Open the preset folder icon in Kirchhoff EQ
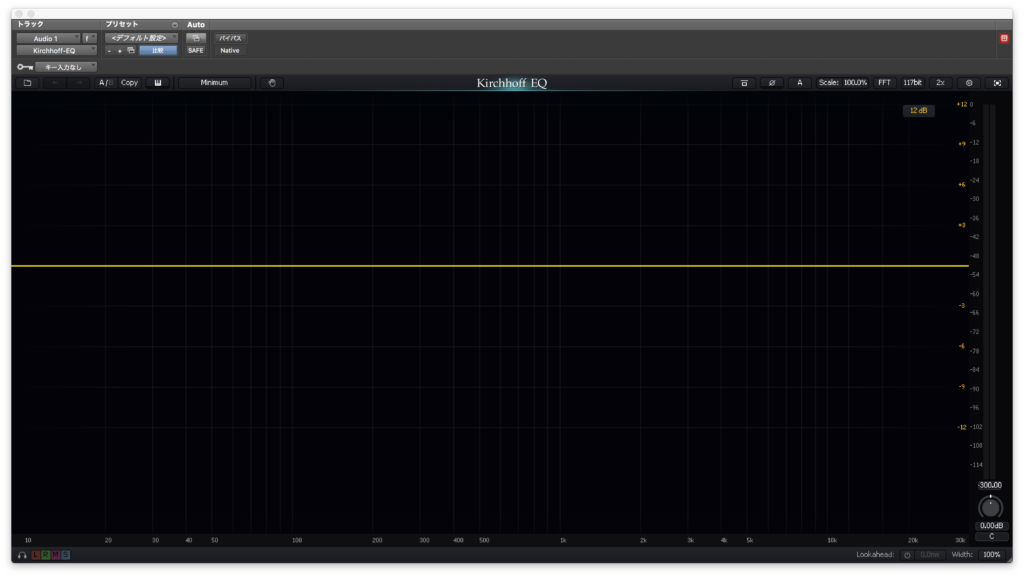 tap(27, 83)
